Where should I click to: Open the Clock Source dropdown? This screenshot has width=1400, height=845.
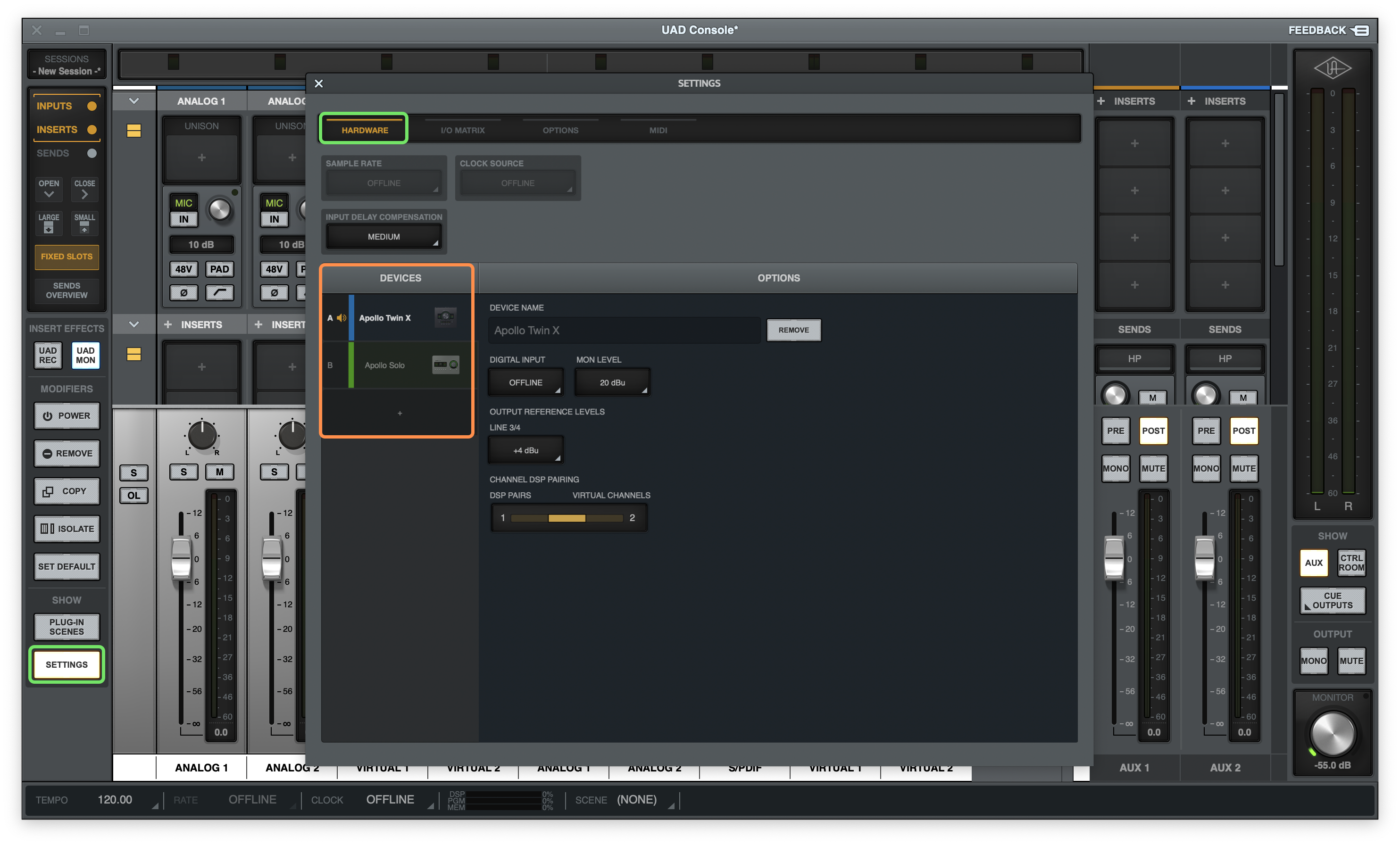[517, 183]
